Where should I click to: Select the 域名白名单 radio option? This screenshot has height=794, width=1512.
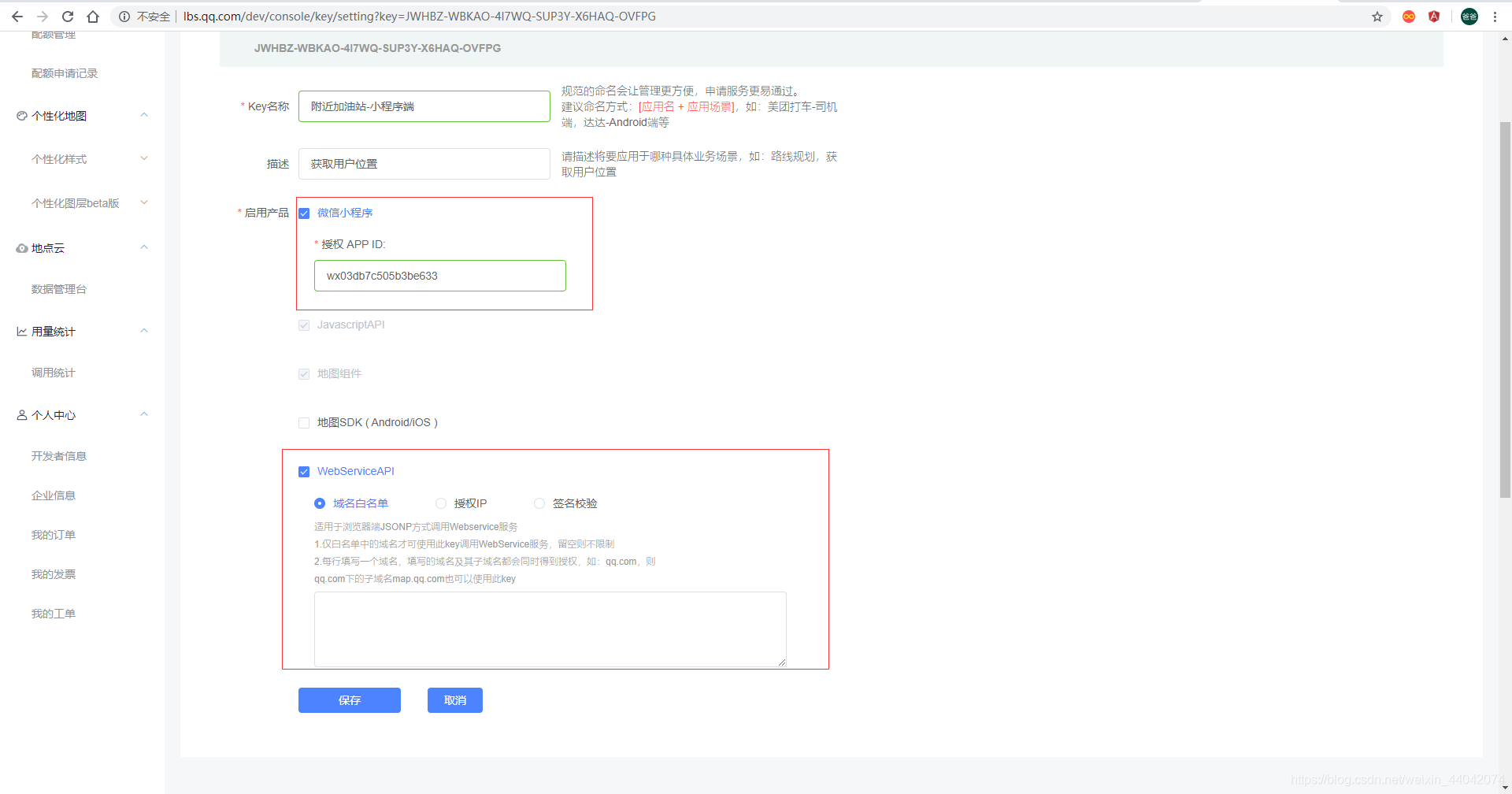(x=320, y=503)
